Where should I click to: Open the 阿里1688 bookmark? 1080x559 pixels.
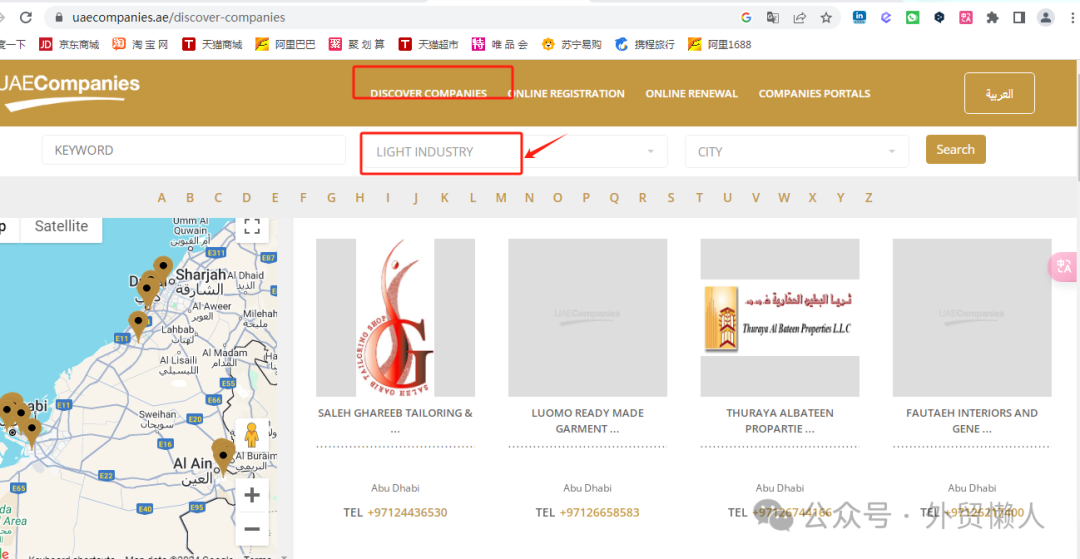pos(720,45)
